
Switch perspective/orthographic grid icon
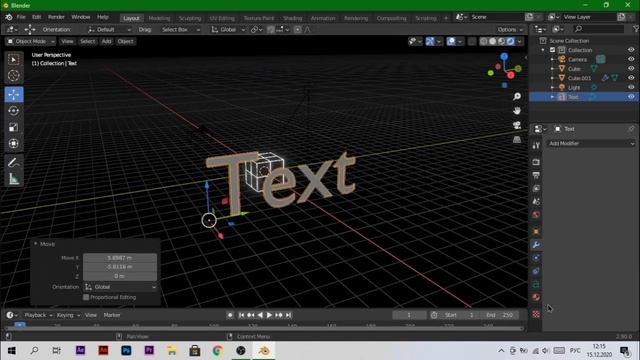coord(517,139)
